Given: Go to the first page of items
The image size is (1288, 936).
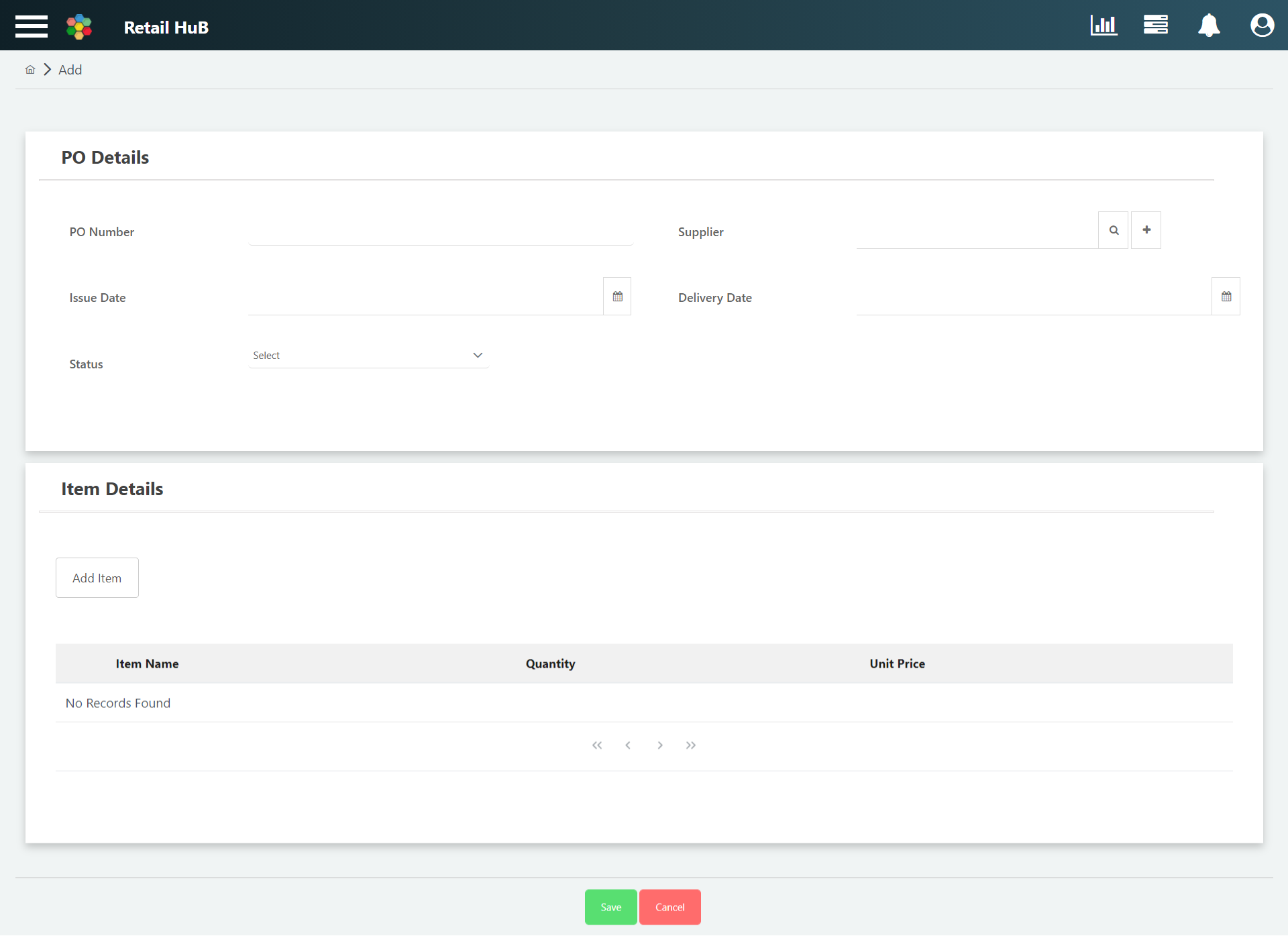Looking at the screenshot, I should click(597, 745).
